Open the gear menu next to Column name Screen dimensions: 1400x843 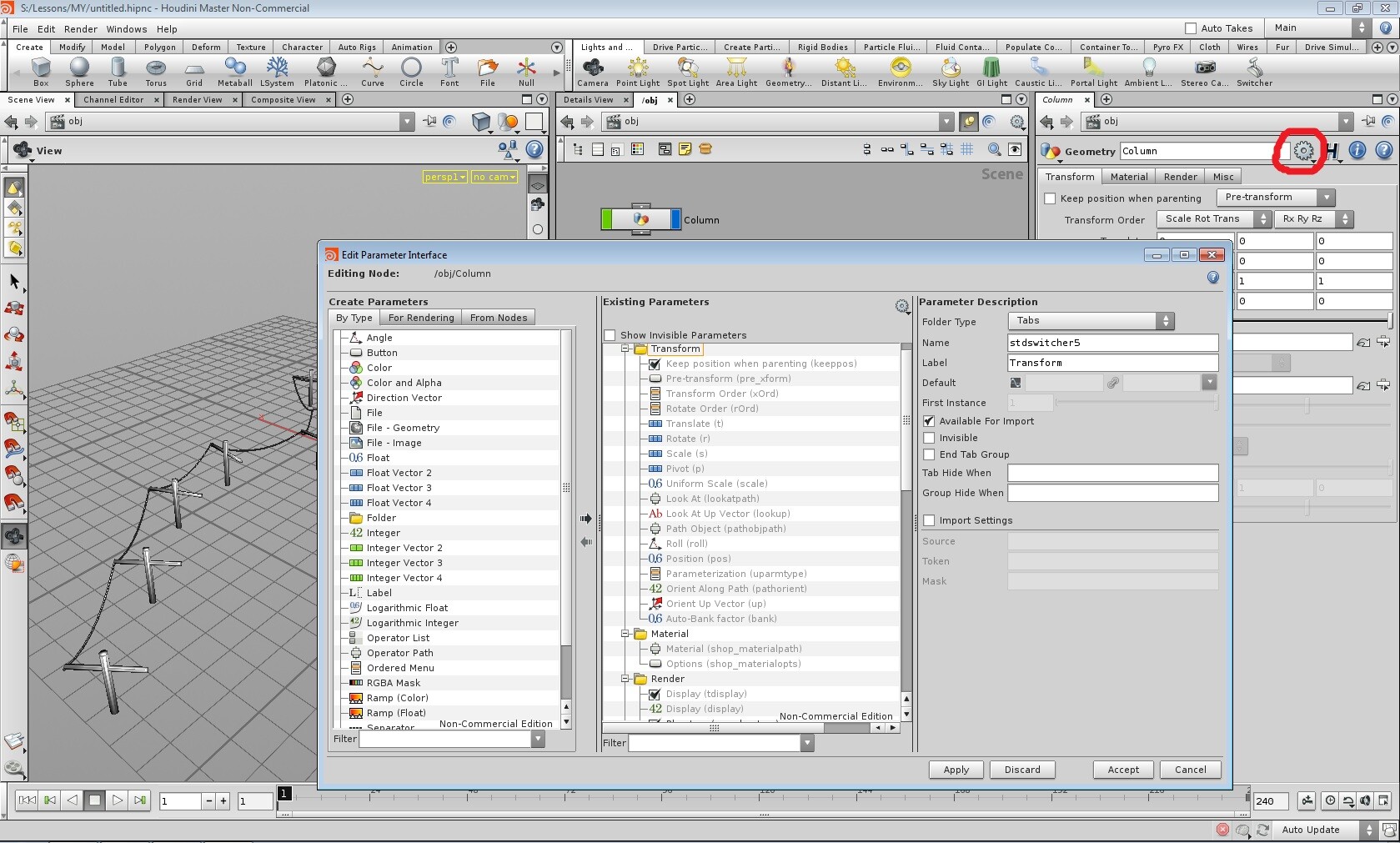(1303, 151)
